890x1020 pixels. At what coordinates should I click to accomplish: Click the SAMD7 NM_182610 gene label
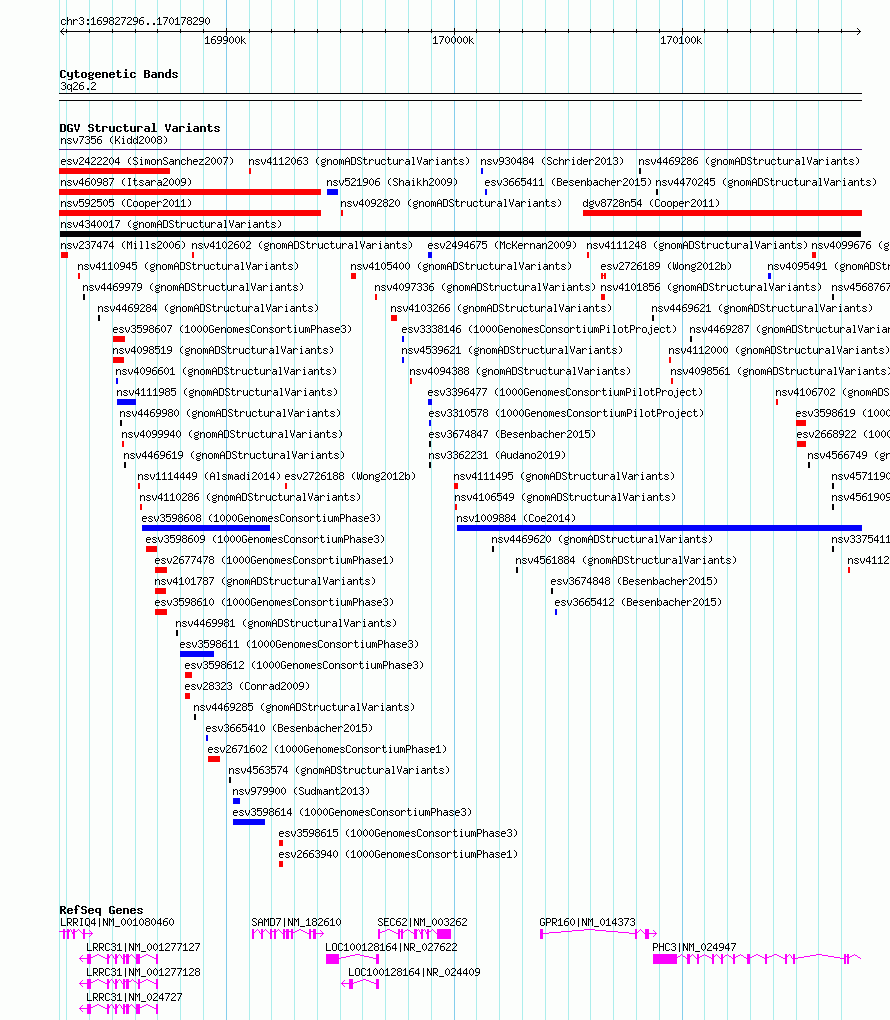(296, 922)
